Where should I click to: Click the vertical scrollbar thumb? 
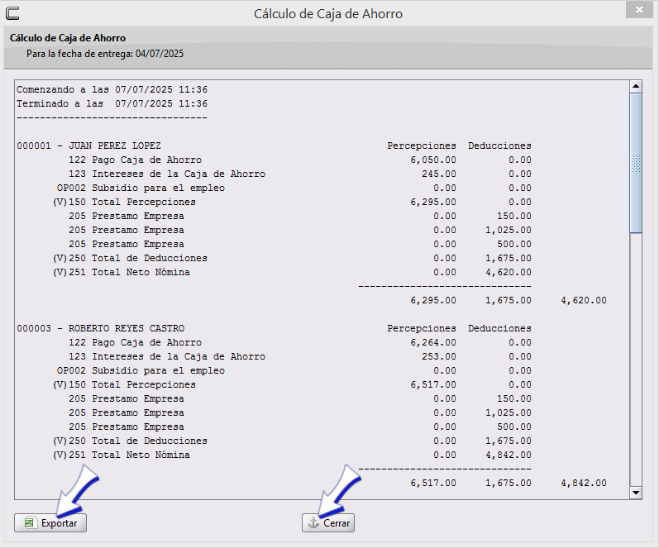[x=636, y=163]
